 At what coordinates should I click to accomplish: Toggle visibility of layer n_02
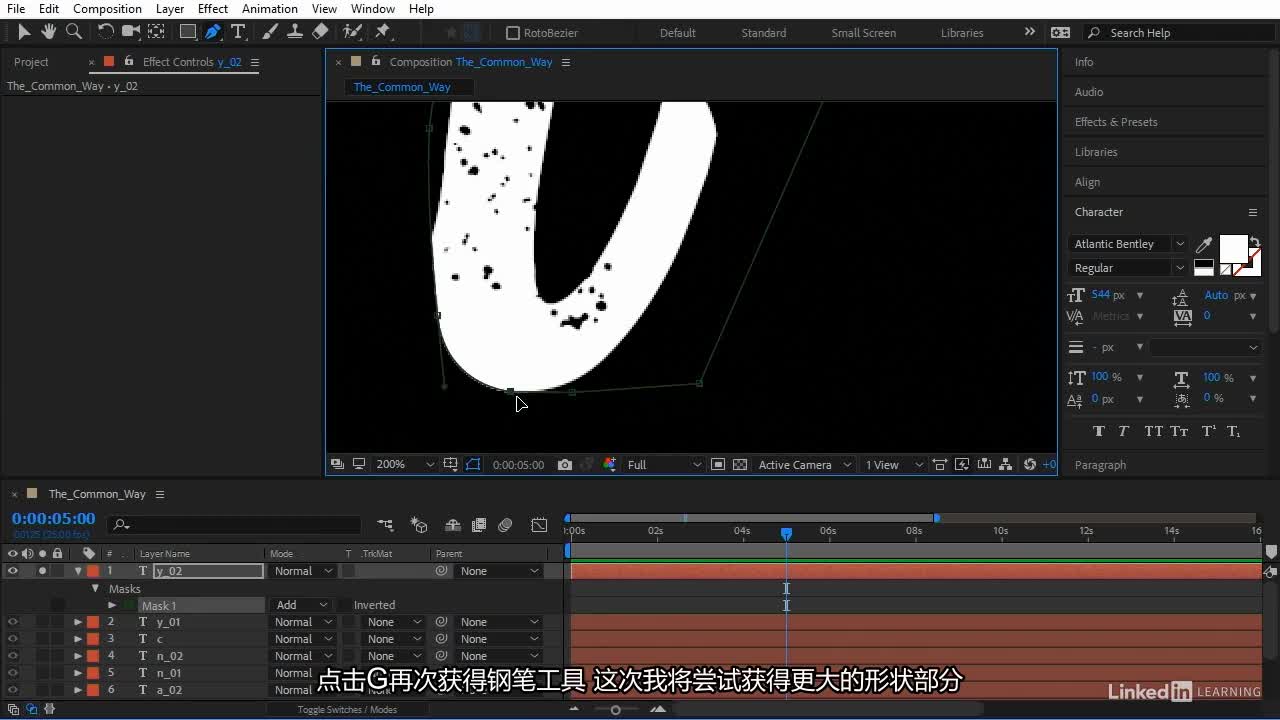click(13, 656)
